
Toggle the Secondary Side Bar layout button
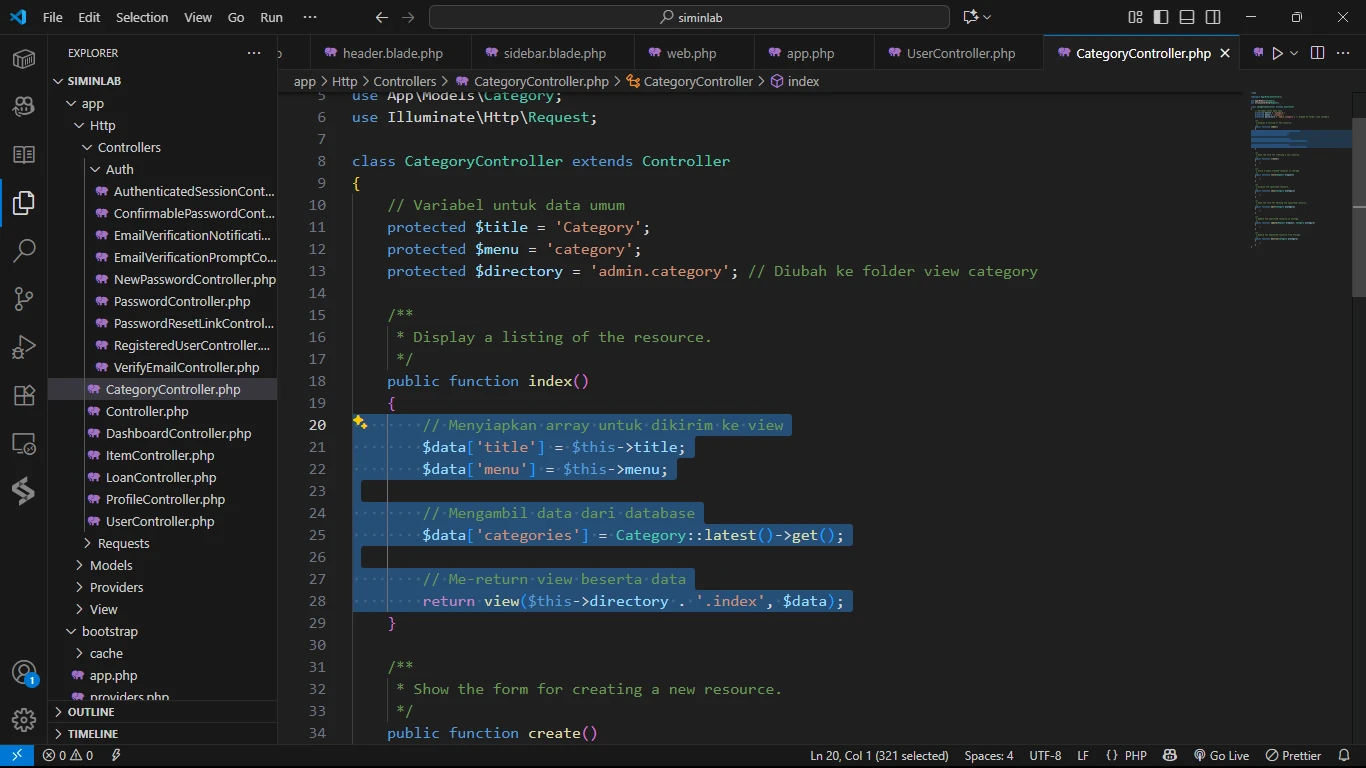[x=1213, y=17]
